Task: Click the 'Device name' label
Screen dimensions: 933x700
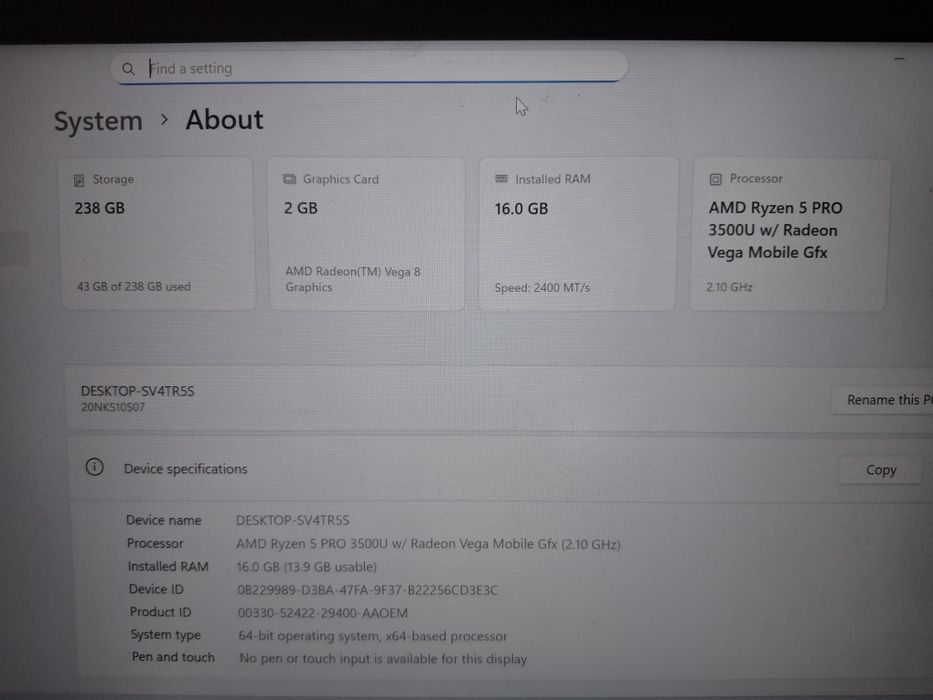Action: 164,520
